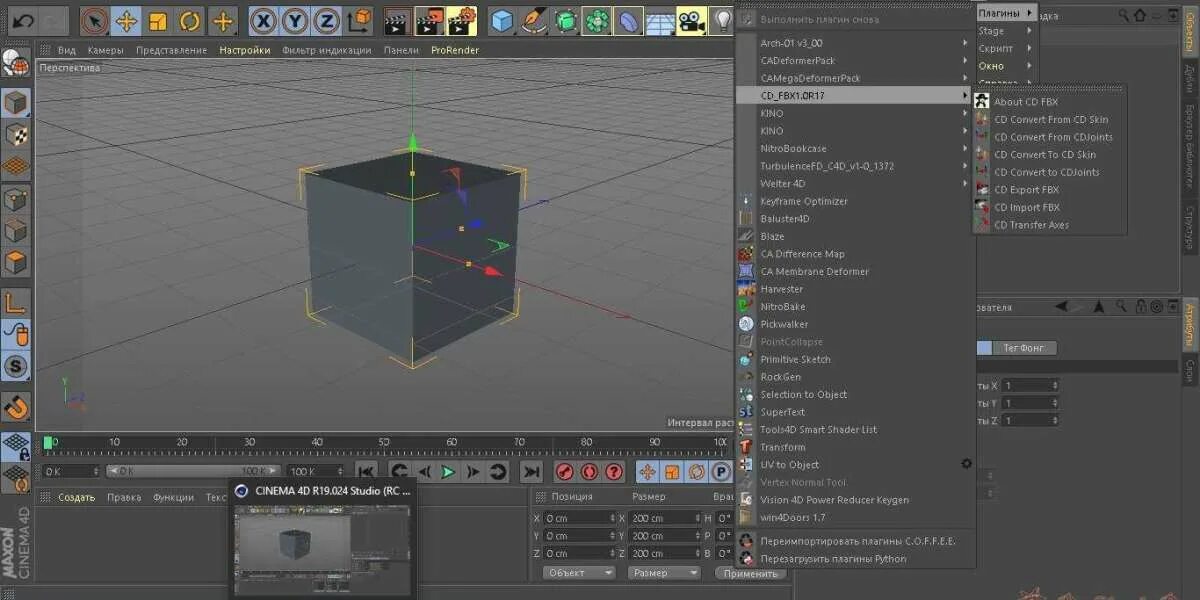
Task: Expand the Welter 4D submenu
Action: tap(854, 183)
